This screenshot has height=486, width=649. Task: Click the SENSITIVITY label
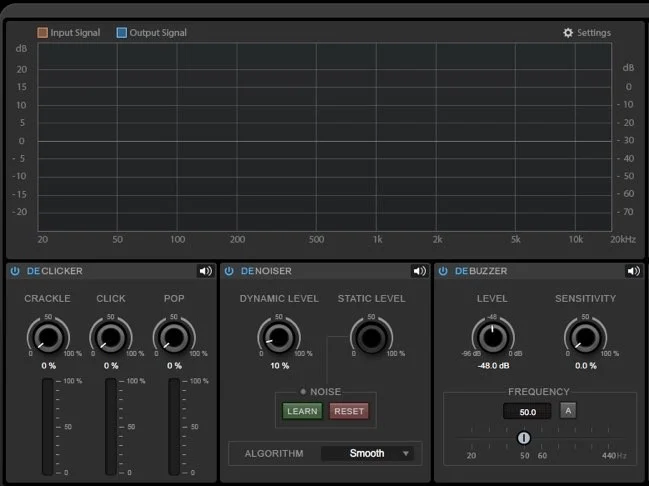click(585, 298)
